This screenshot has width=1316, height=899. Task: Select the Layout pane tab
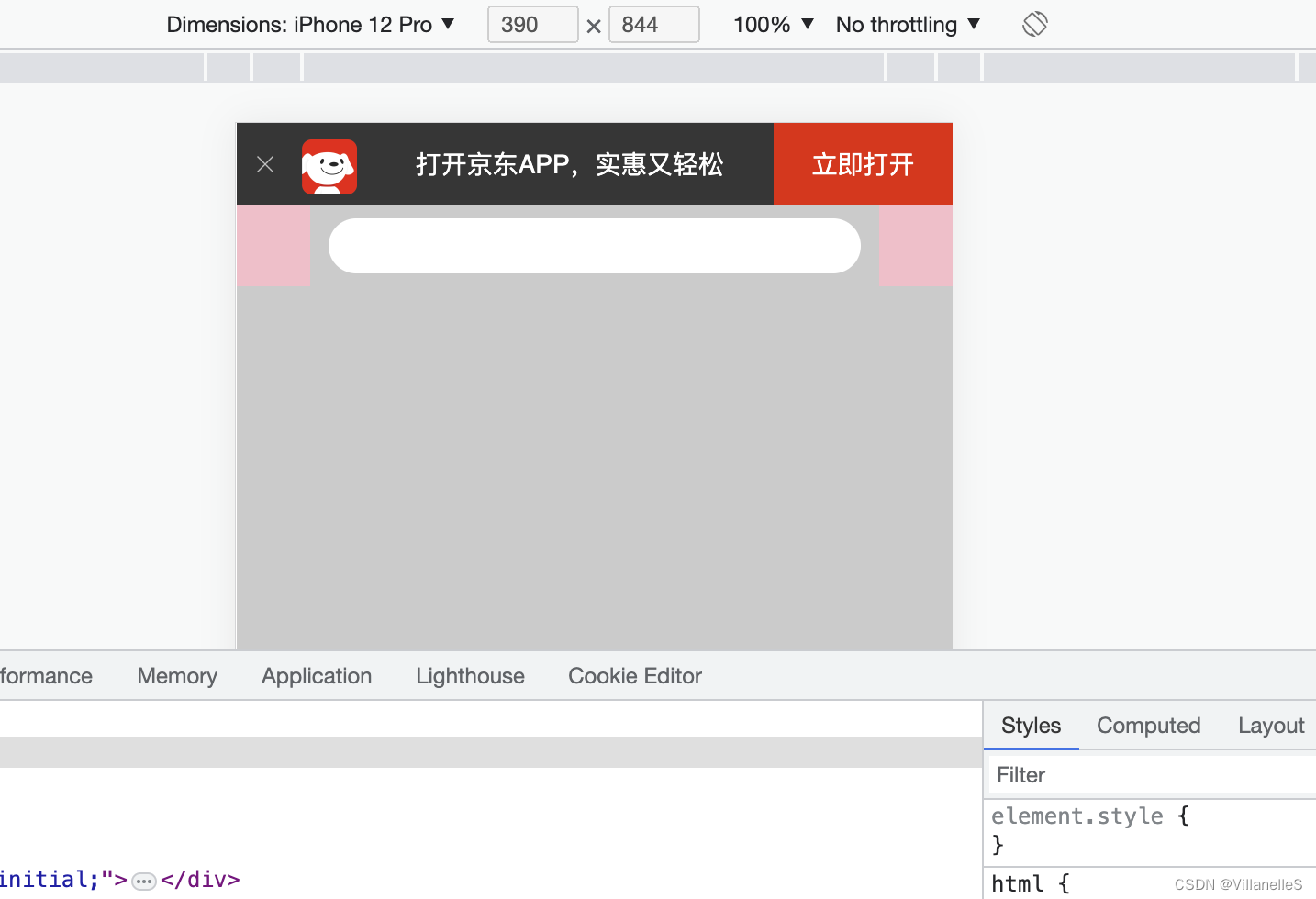click(x=1271, y=726)
